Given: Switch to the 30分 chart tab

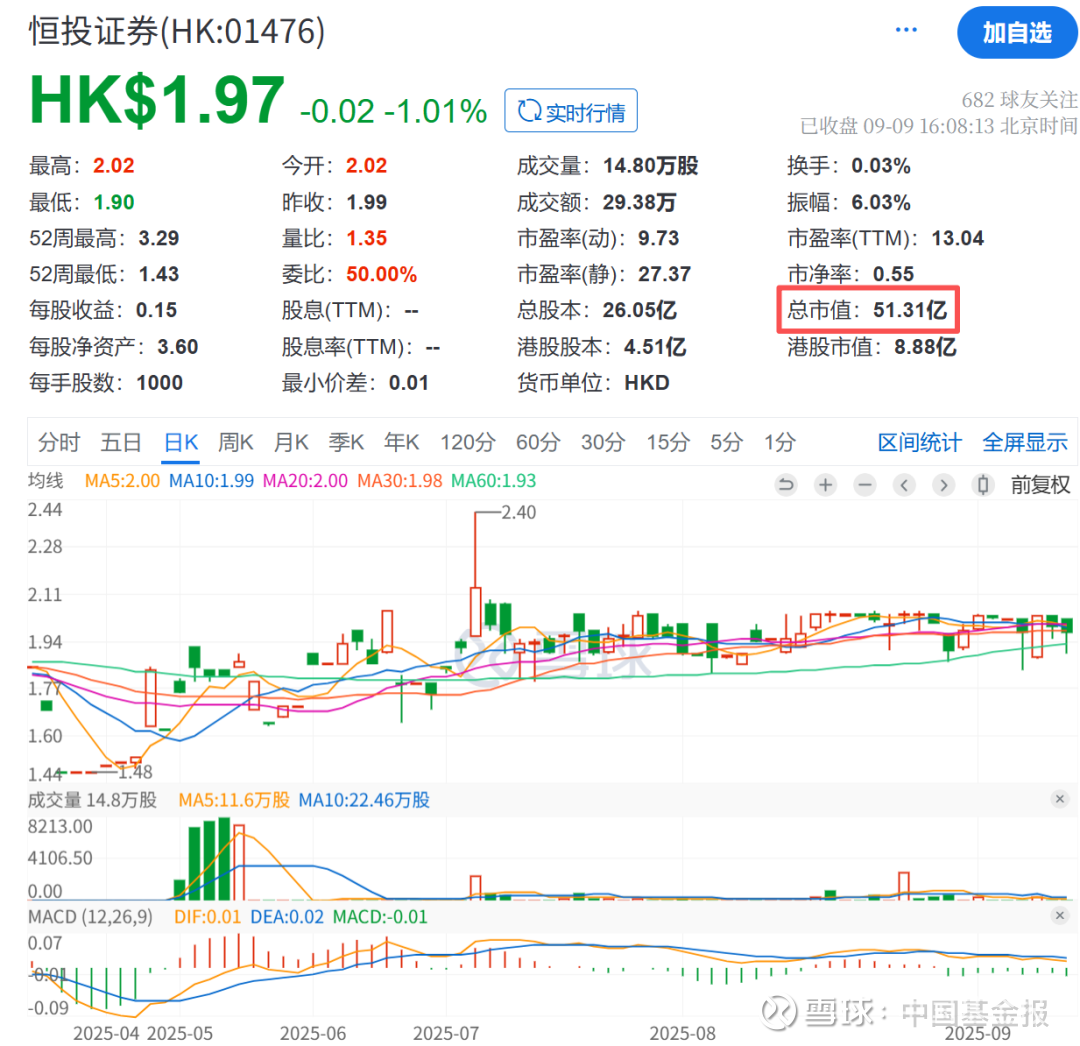Looking at the screenshot, I should coord(603,442).
